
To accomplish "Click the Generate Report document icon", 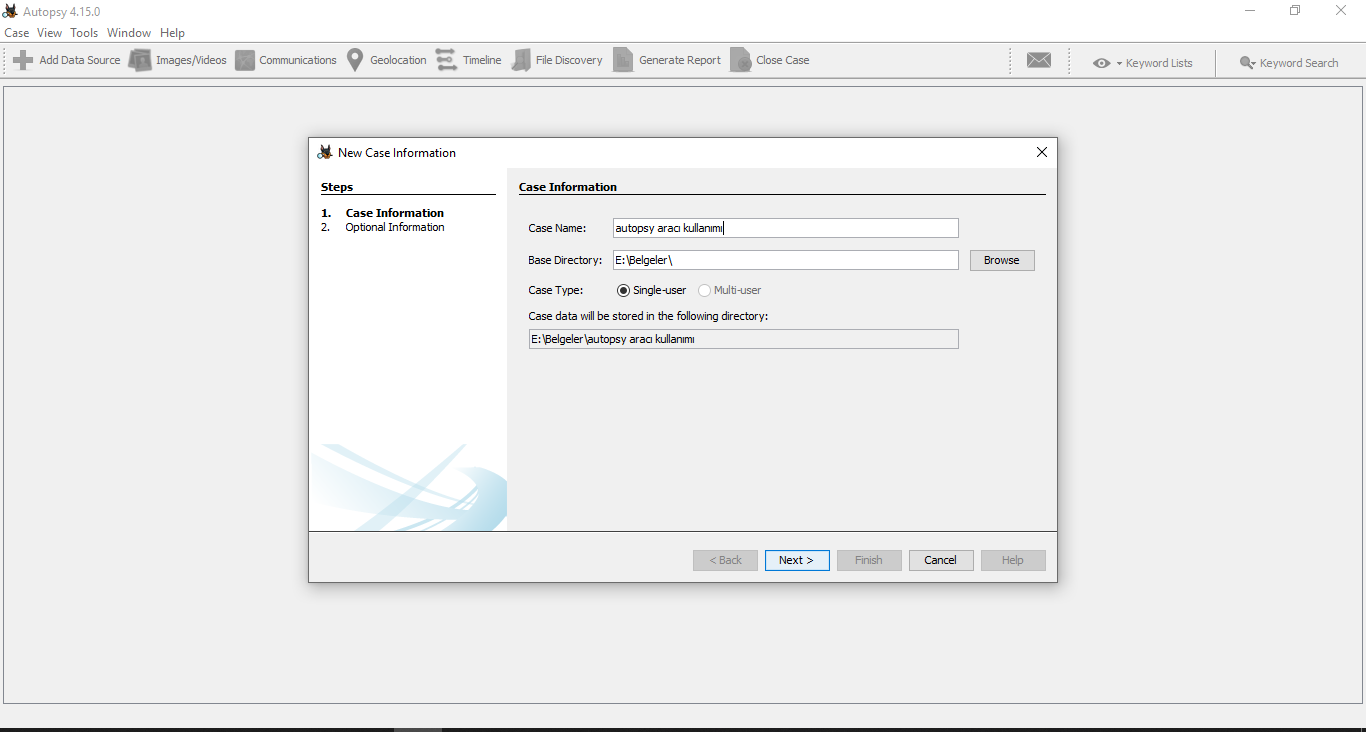I will tap(623, 60).
